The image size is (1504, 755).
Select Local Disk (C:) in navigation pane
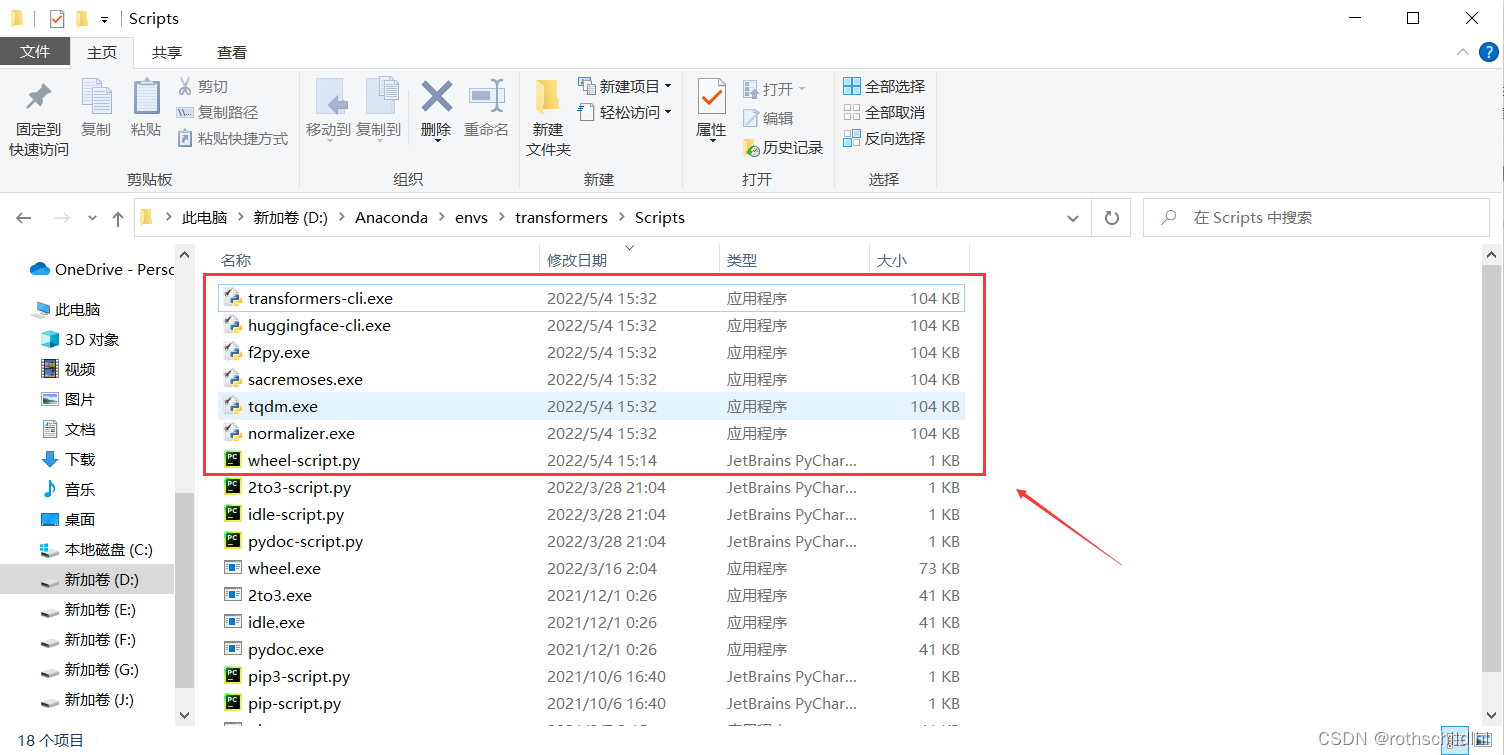(x=96, y=550)
